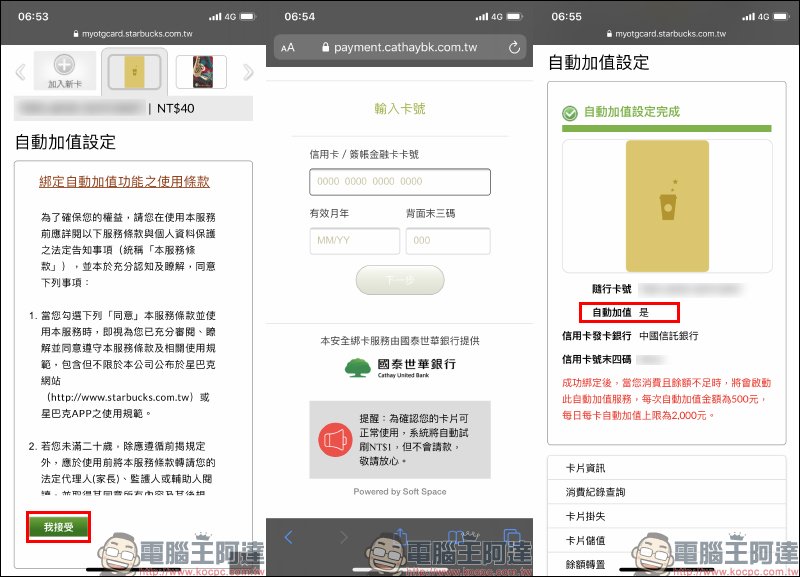The height and width of the screenshot is (577, 800).
Task: Tap the 中國信託銀行 issuer text
Action: point(669,336)
